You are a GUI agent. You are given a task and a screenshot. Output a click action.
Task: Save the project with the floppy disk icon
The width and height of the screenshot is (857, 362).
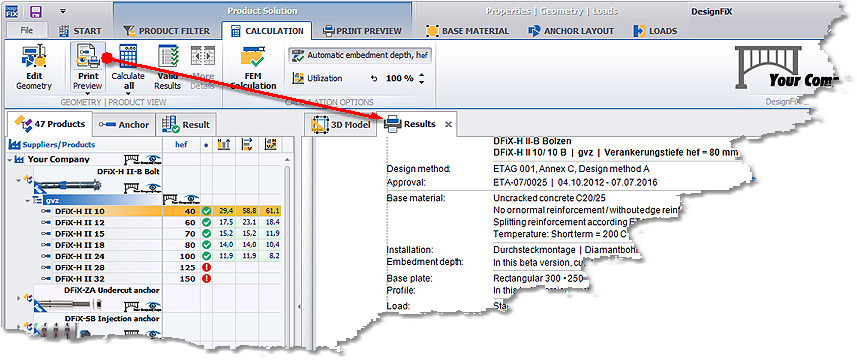point(36,11)
